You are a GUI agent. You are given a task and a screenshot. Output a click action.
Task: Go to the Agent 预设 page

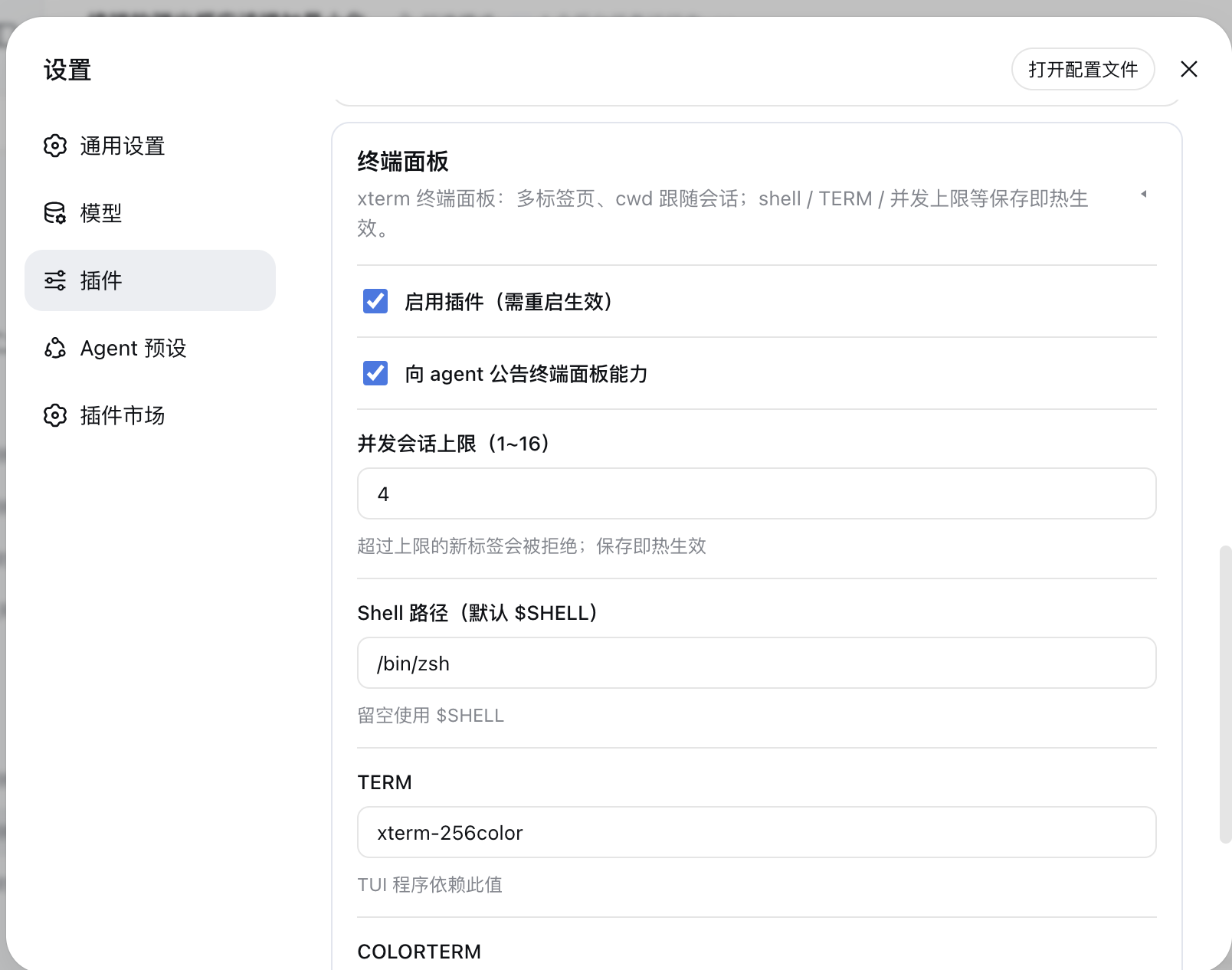tap(150, 348)
